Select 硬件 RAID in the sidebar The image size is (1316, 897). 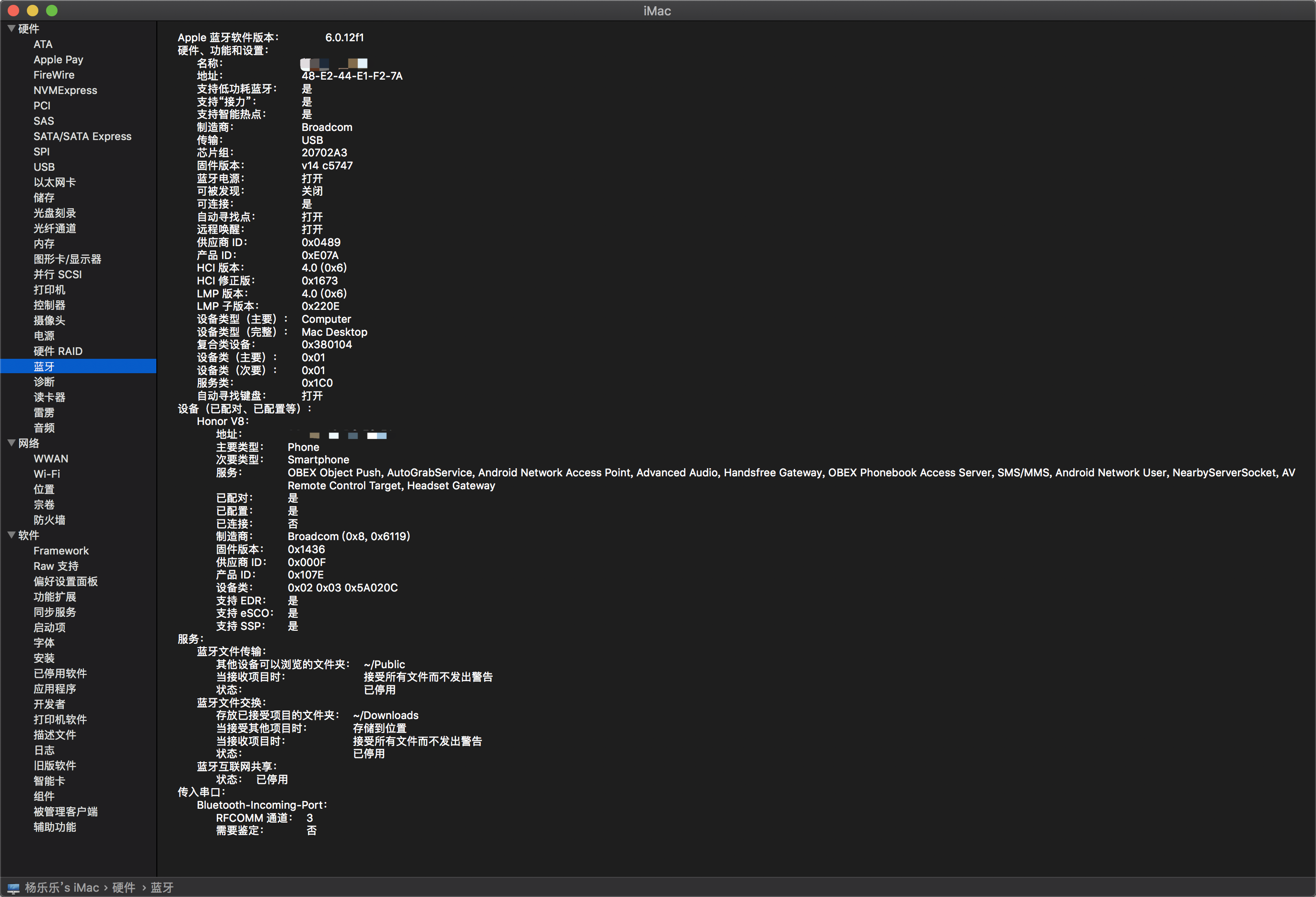click(58, 351)
